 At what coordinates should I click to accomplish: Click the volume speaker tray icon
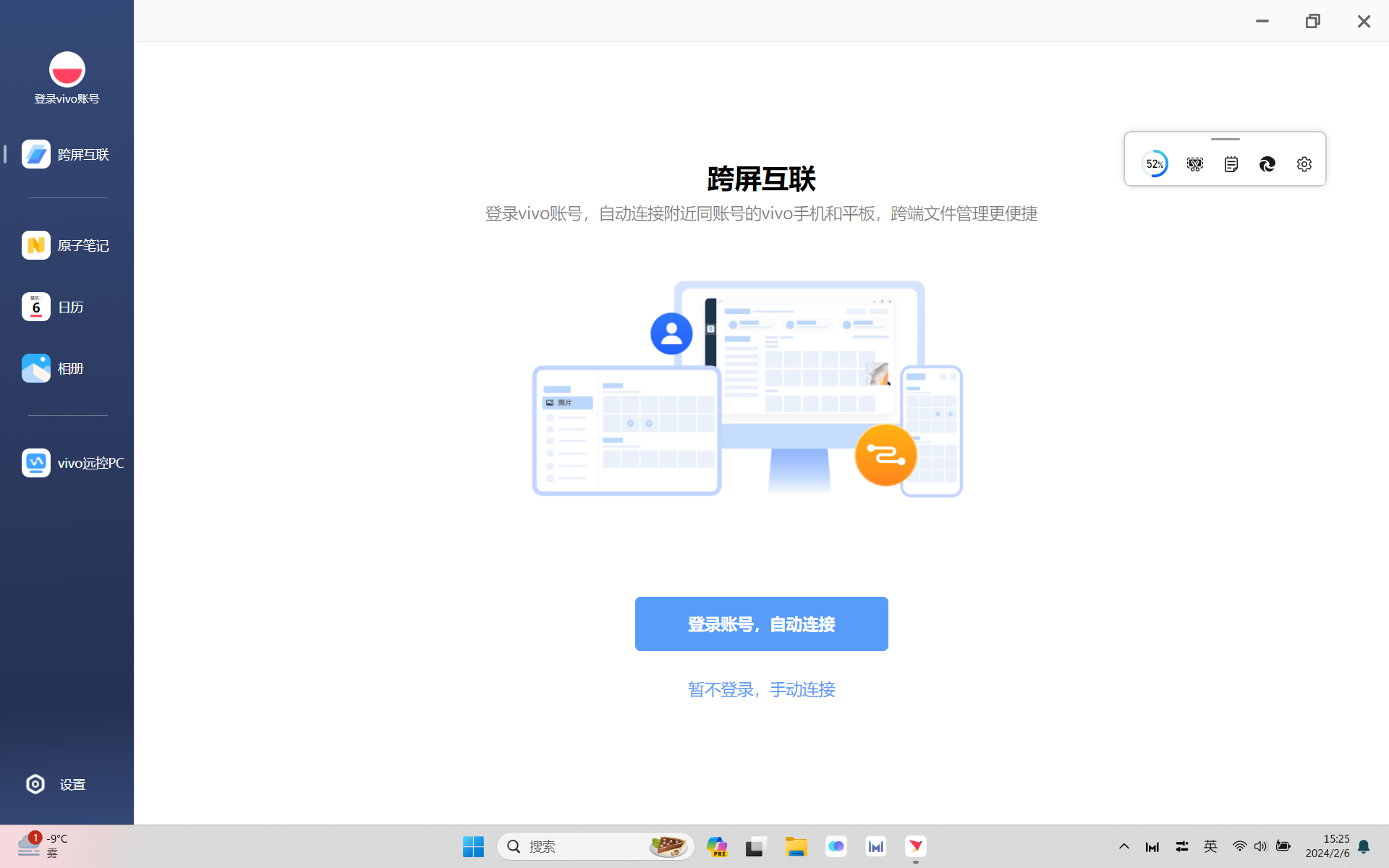pos(1261,846)
